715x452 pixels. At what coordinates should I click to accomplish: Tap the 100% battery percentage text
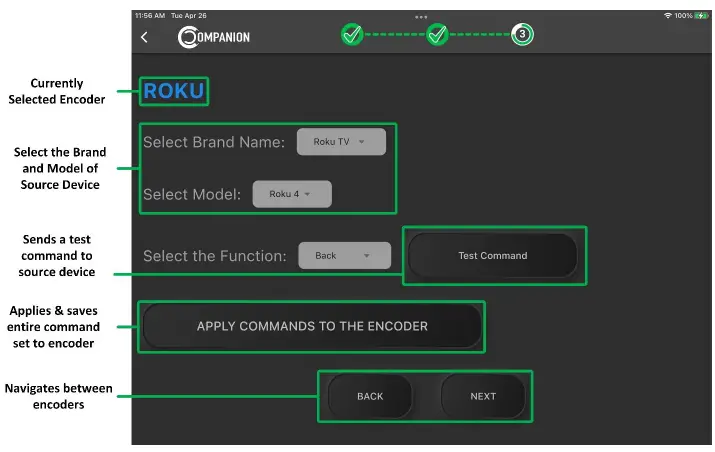[x=684, y=16]
